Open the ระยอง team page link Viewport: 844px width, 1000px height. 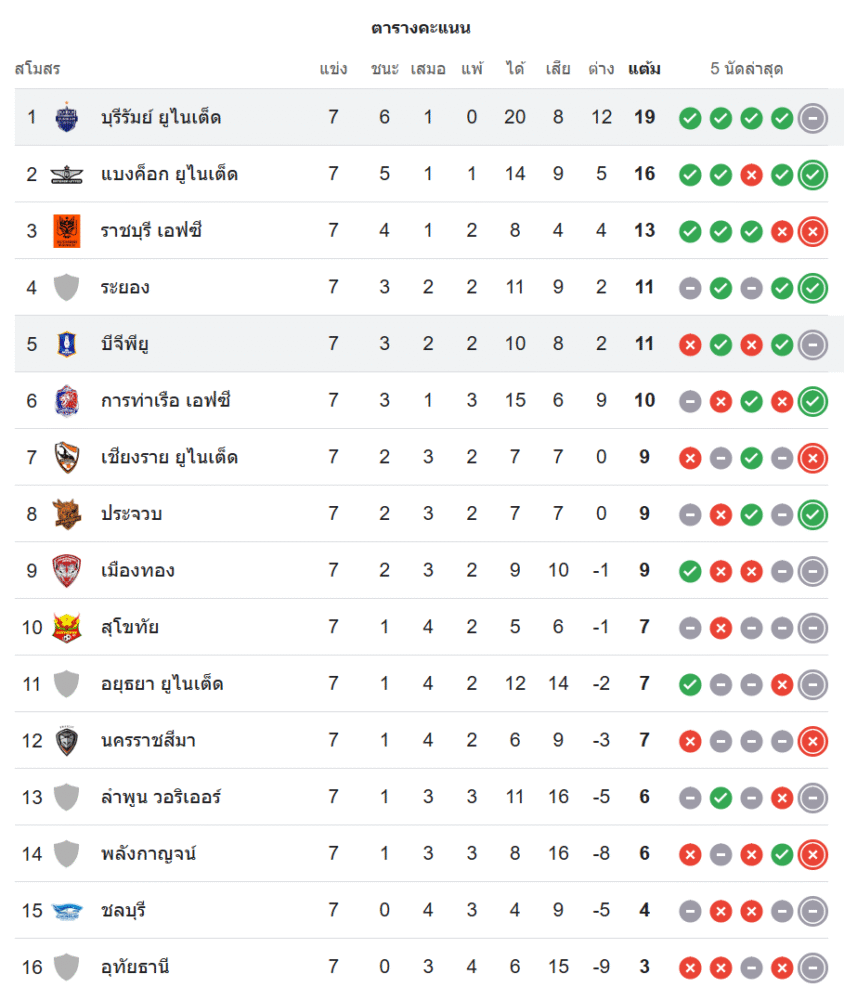pos(125,288)
